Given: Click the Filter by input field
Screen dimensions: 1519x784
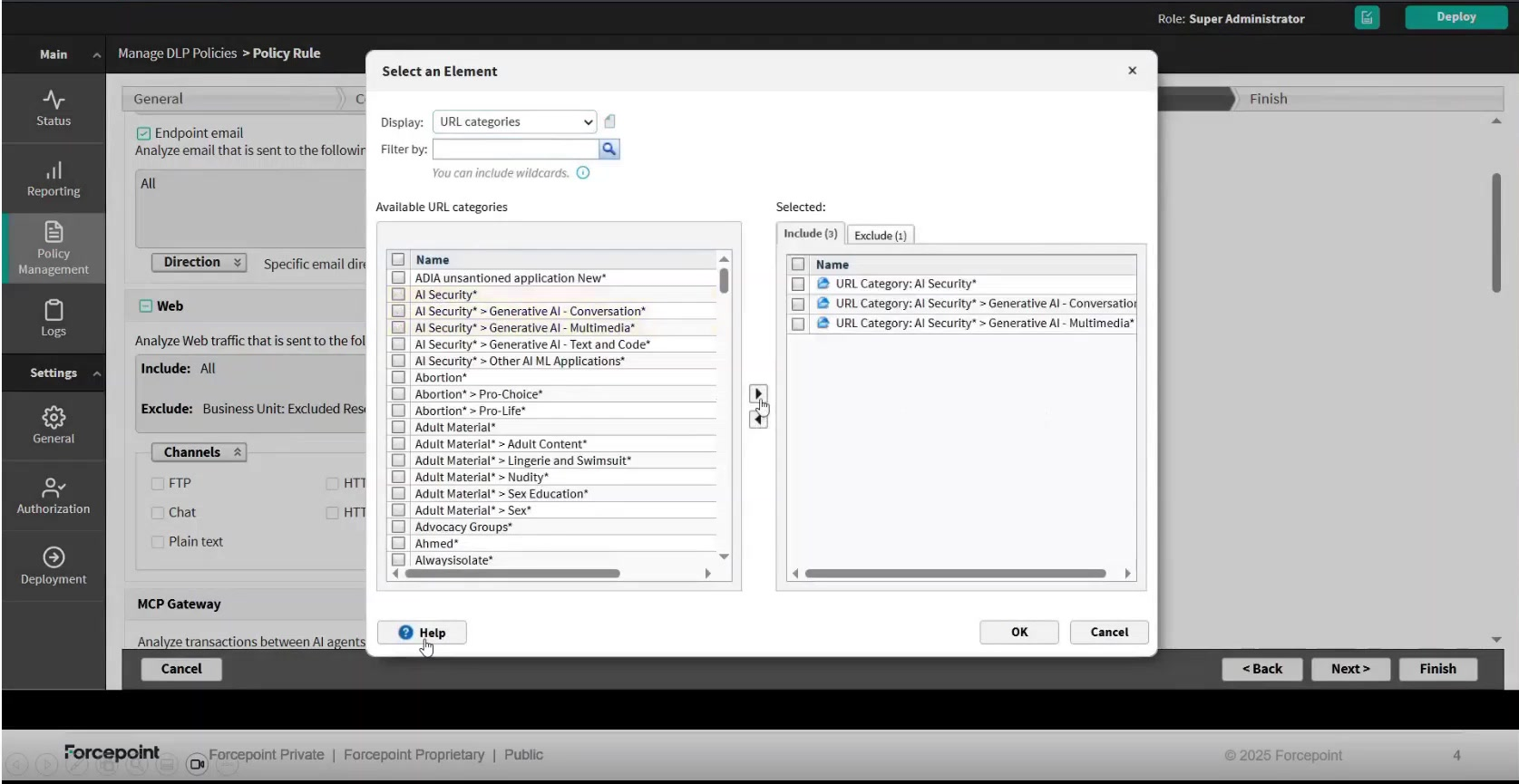Looking at the screenshot, I should coord(515,149).
